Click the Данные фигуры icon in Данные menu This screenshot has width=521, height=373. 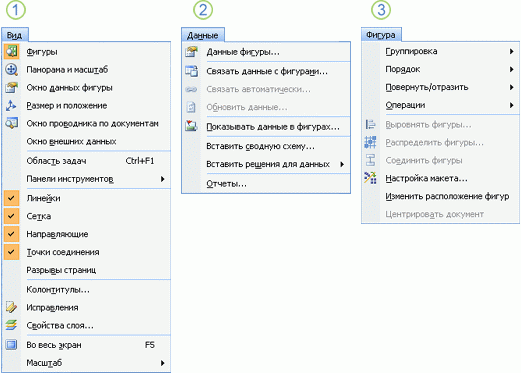[191, 52]
